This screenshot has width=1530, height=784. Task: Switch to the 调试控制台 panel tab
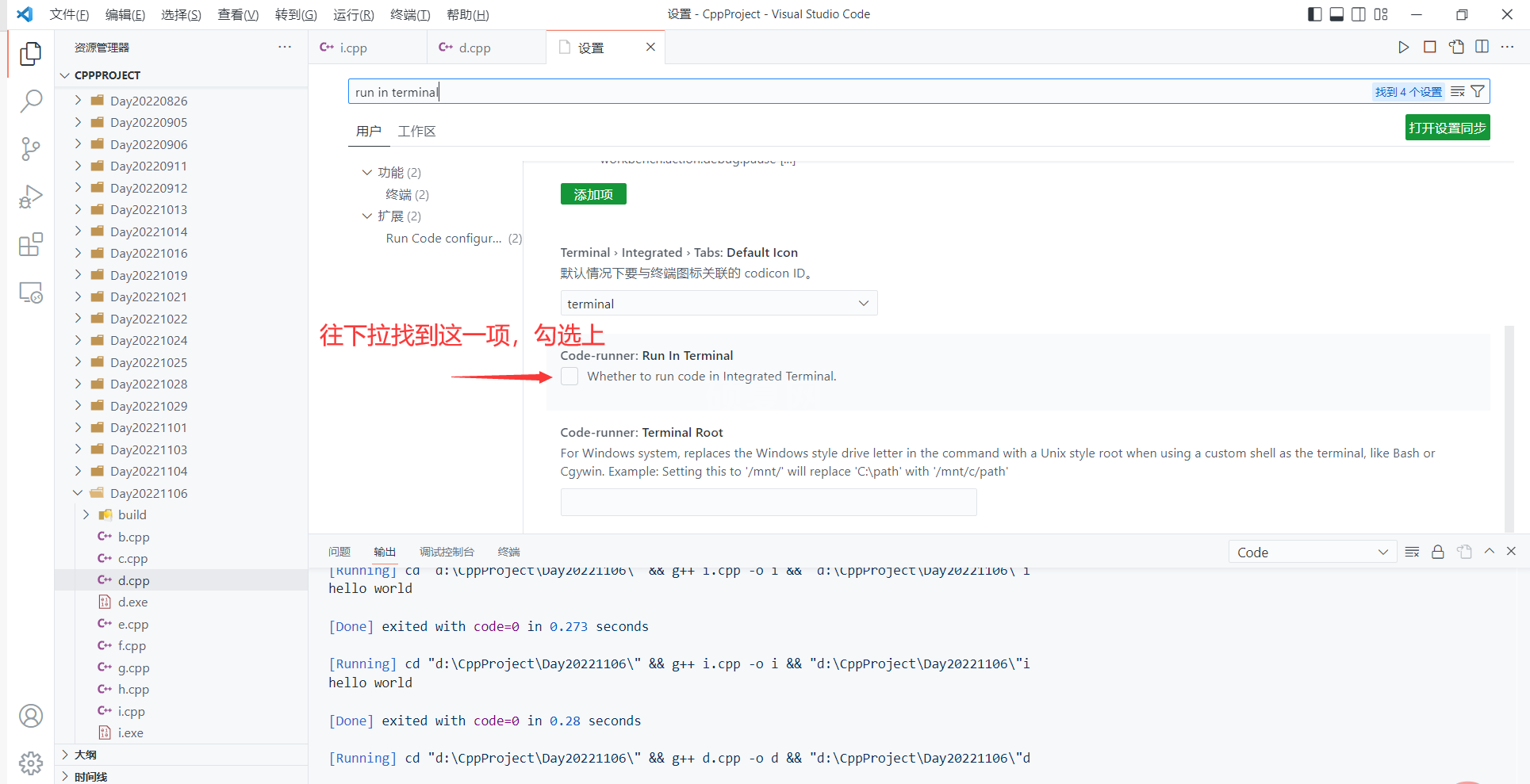447,552
